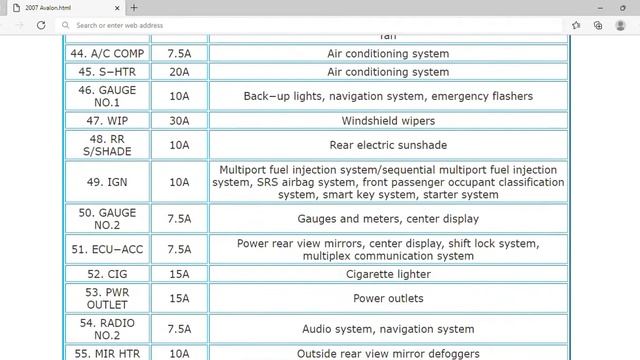Click 10A value in IGN row

179,182
